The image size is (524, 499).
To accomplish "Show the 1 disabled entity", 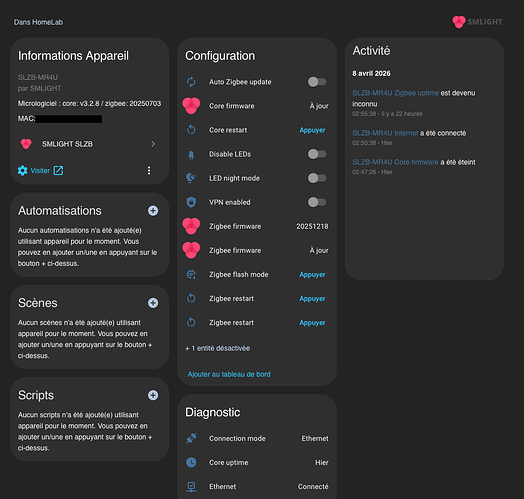I will click(x=218, y=348).
